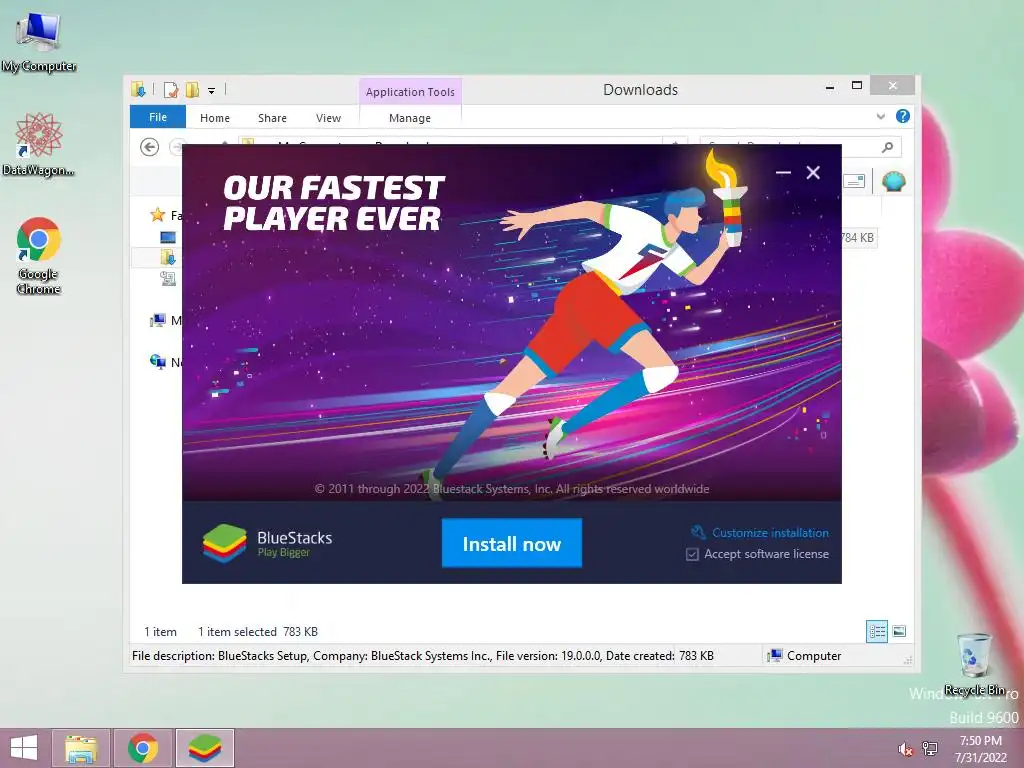
Task: Click the pane icon left of the shell
Action: [854, 182]
